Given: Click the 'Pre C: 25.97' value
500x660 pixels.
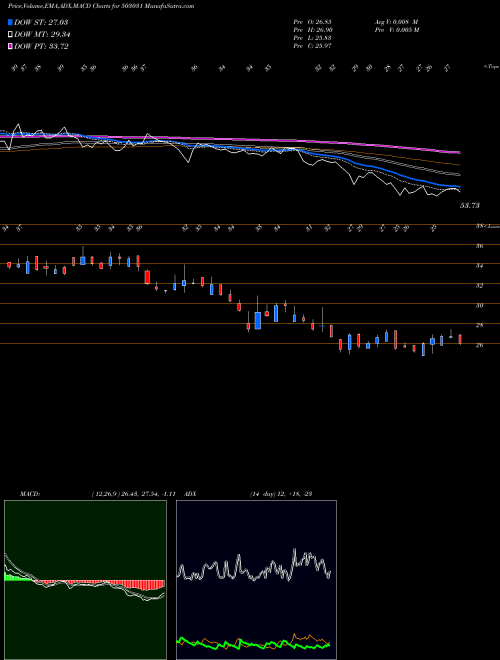Looking at the screenshot, I should pyautogui.click(x=313, y=46).
